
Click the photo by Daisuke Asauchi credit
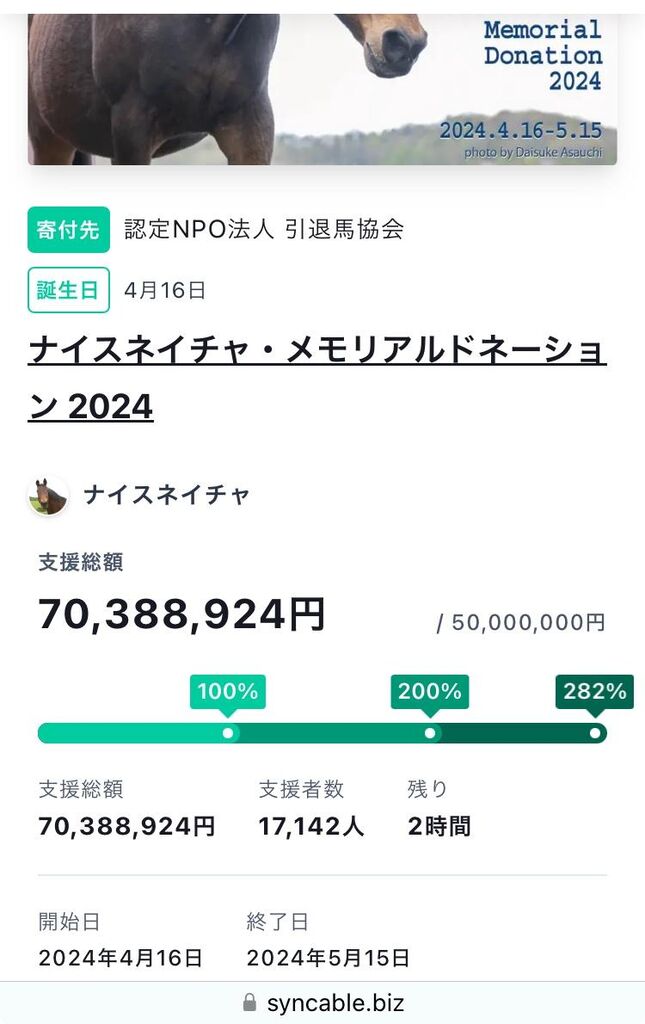click(535, 153)
